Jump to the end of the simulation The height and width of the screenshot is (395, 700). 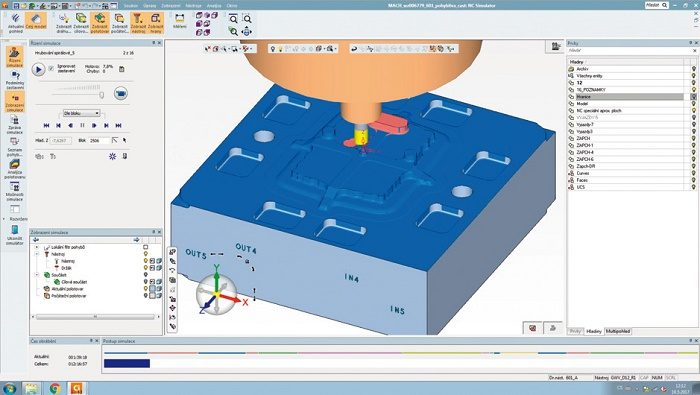118,126
